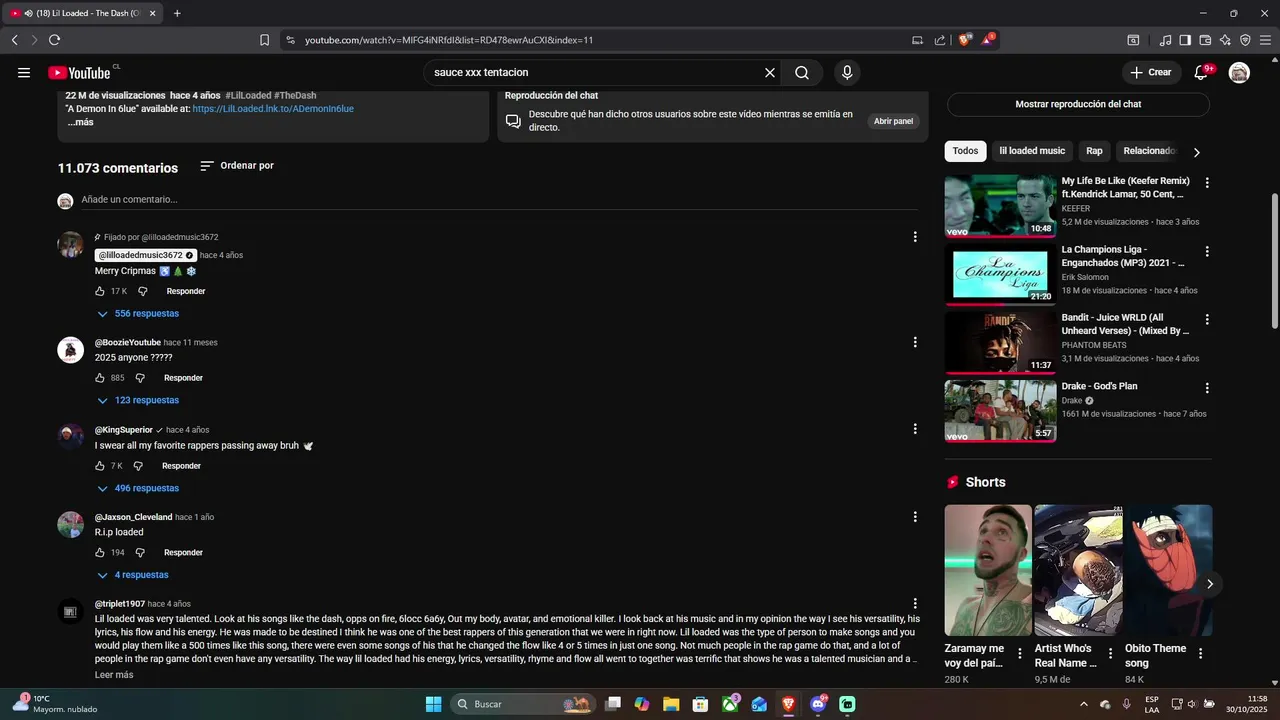The width and height of the screenshot is (1280, 720).
Task: Open the Brave playlist music note icon
Action: [x=1165, y=40]
